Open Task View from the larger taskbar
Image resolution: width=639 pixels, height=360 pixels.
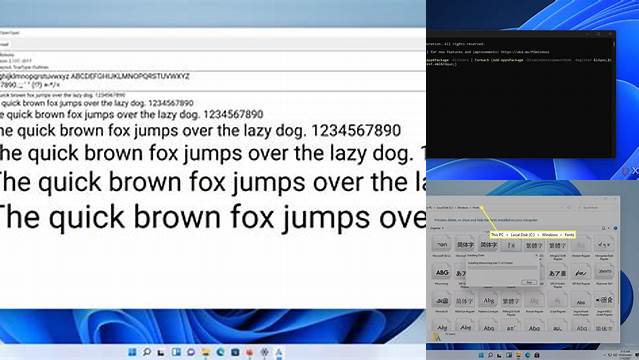click(x=161, y=353)
